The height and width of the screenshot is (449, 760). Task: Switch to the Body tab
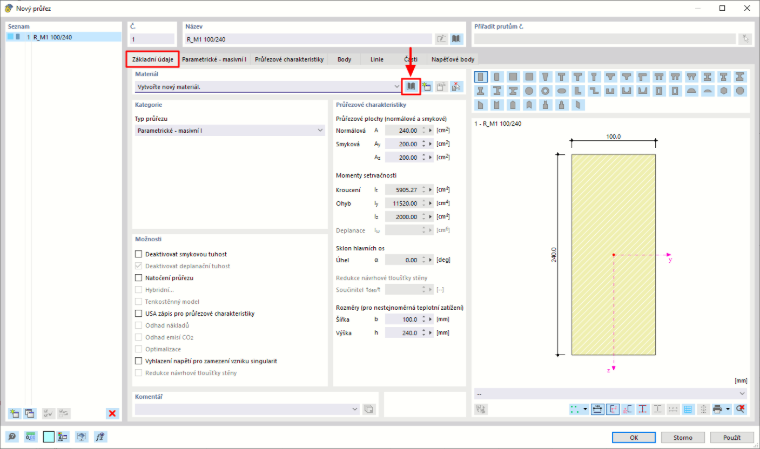pos(344,59)
